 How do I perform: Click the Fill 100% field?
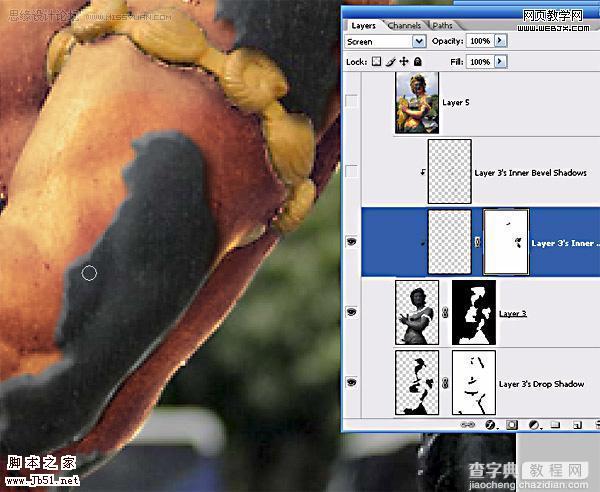click(x=480, y=62)
